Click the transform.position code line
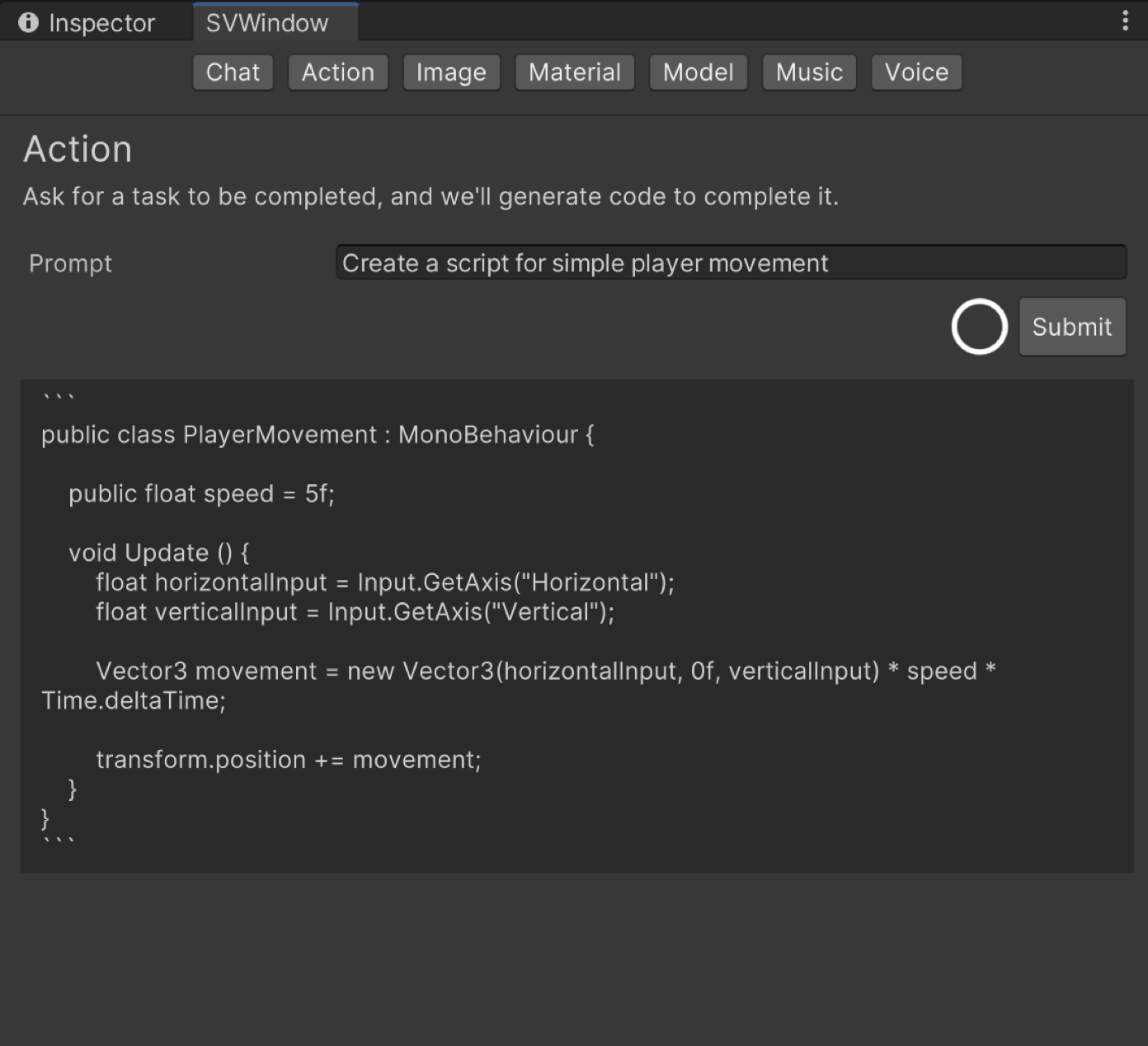The image size is (1148, 1046). (x=288, y=760)
